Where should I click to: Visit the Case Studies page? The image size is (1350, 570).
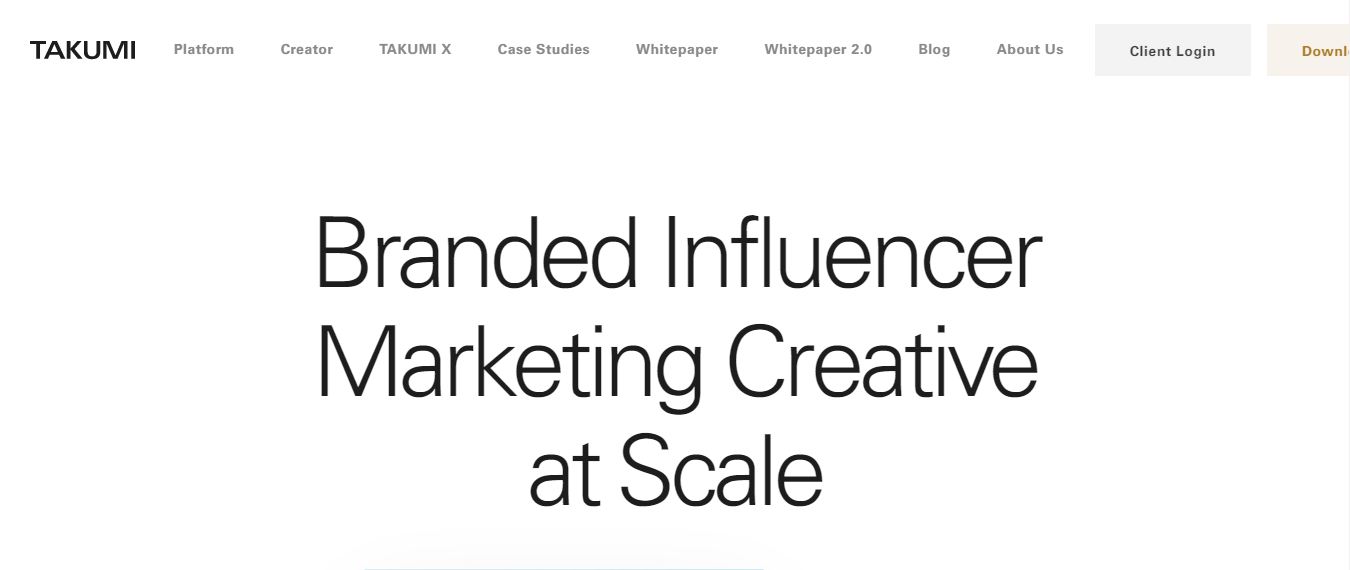(543, 49)
